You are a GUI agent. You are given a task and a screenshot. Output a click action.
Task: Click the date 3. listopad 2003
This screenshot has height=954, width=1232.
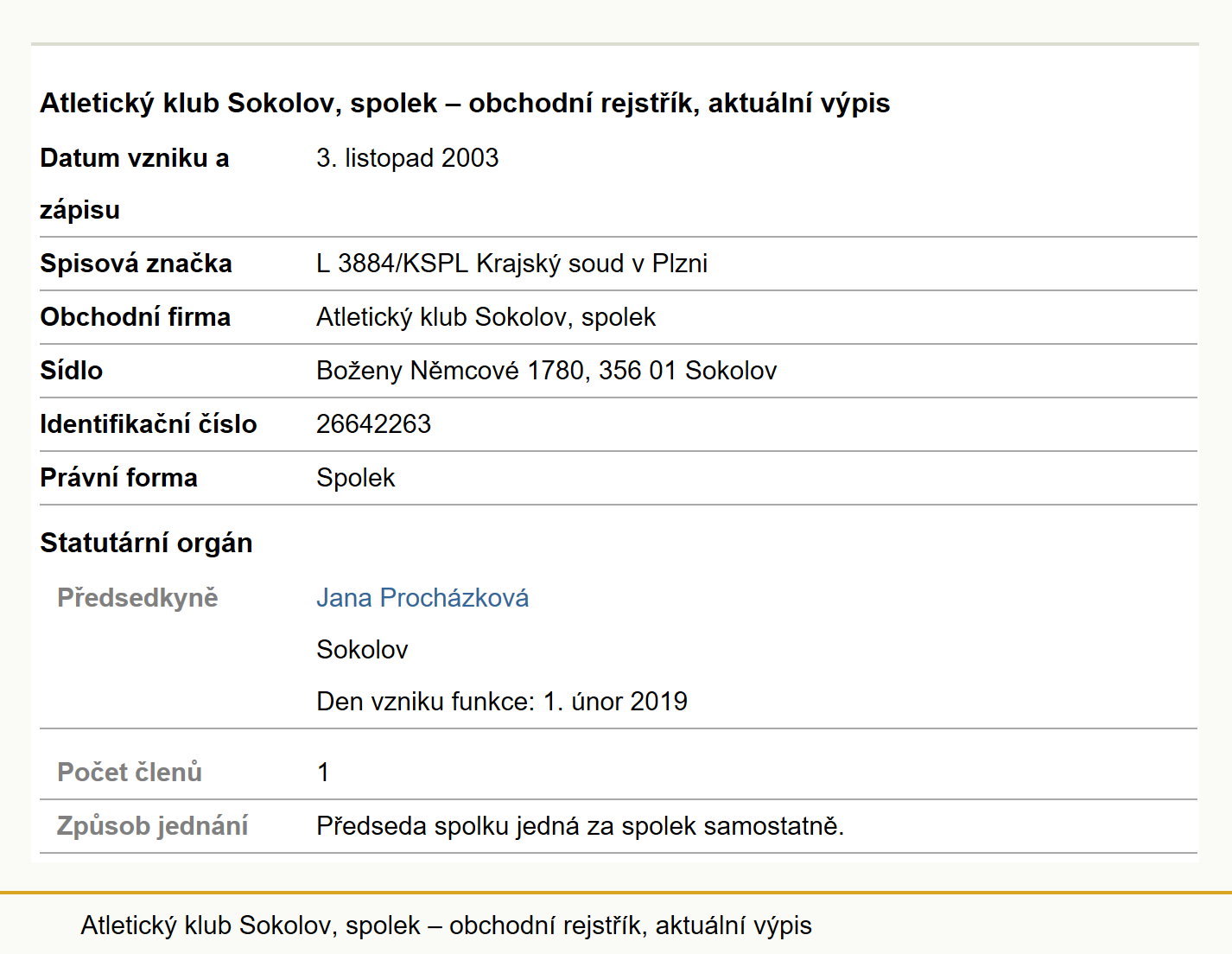tap(407, 158)
